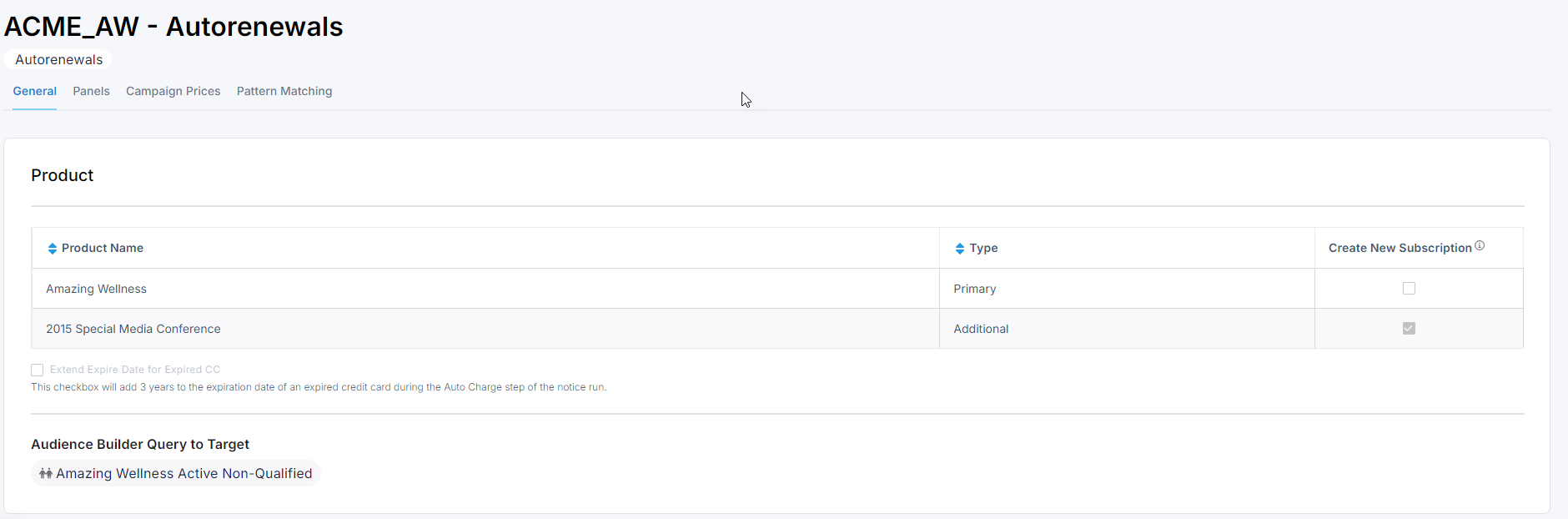This screenshot has width=1568, height=519.
Task: Open the Amazing Wellness Active Non-Qualified query
Action: click(183, 473)
